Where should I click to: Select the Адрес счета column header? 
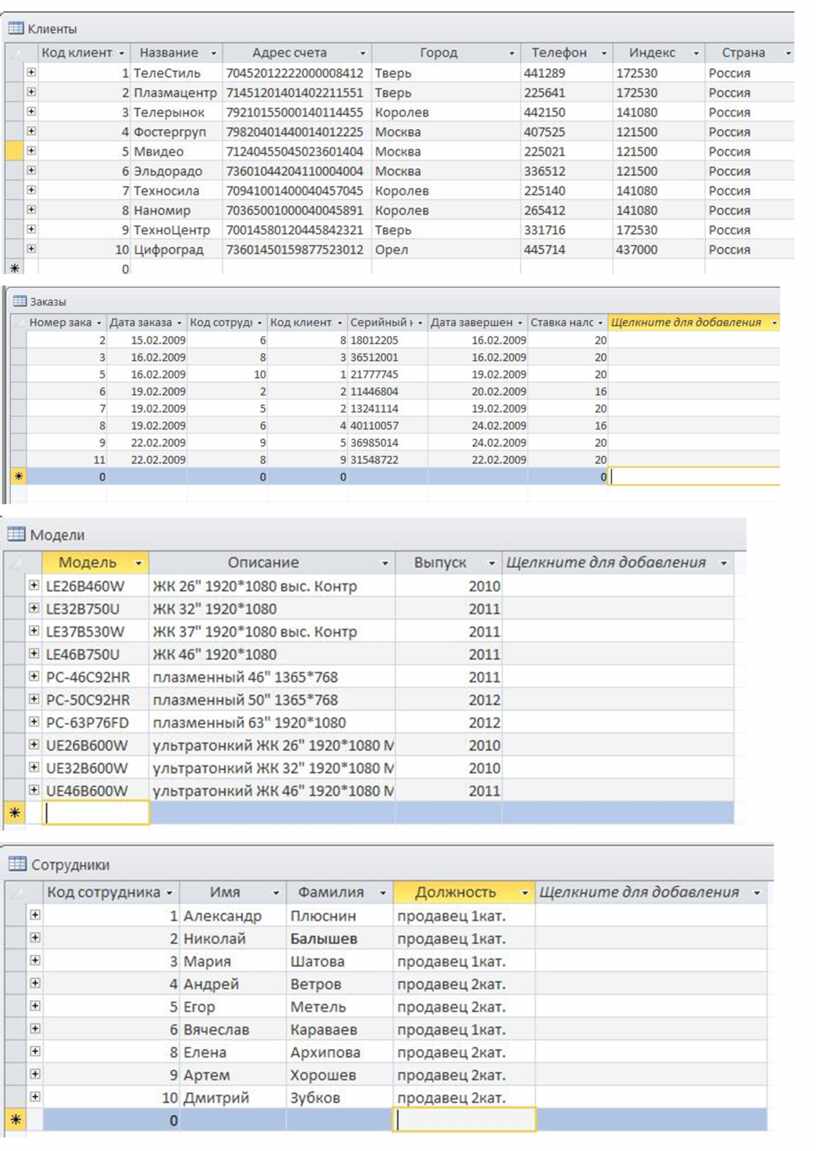tap(297, 53)
